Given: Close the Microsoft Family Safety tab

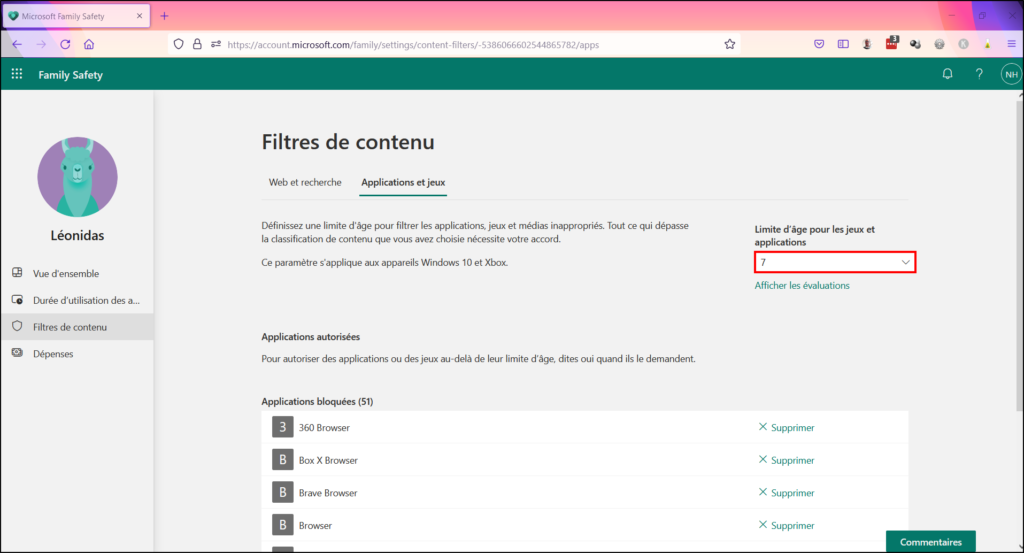Looking at the screenshot, I should click(x=139, y=16).
